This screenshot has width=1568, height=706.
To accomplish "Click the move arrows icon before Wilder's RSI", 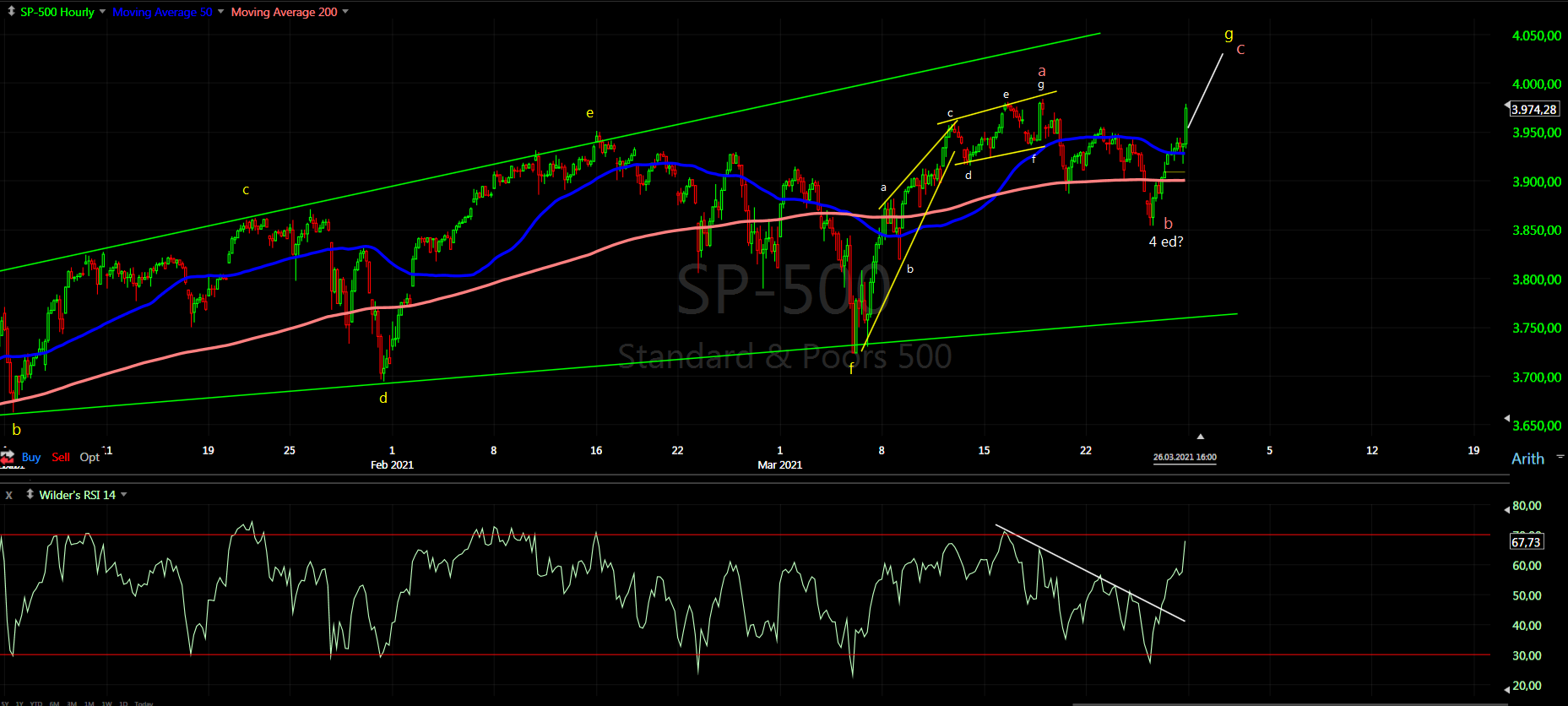I will [30, 494].
